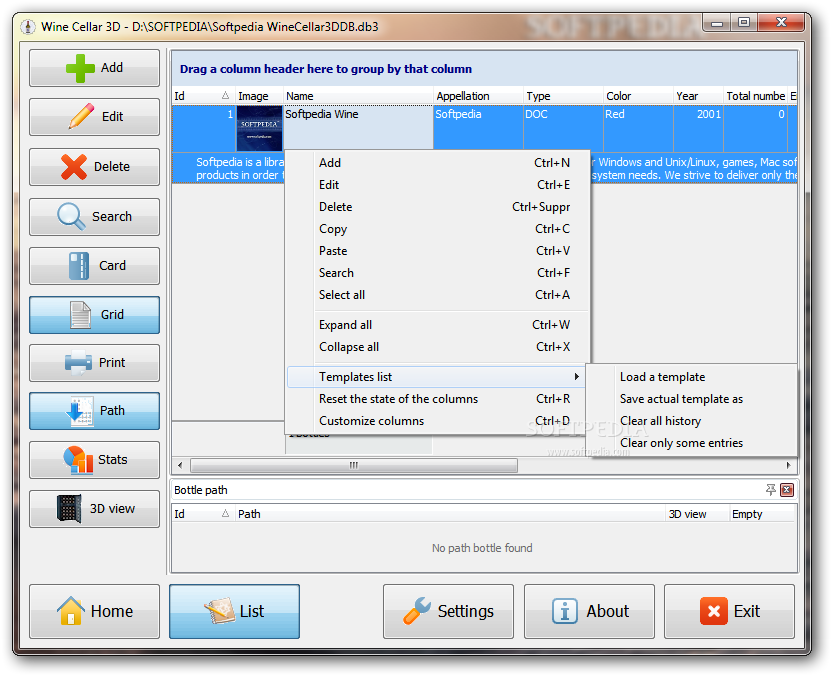Click the green plus Add icon
The image size is (832, 676).
pyautogui.click(x=80, y=68)
